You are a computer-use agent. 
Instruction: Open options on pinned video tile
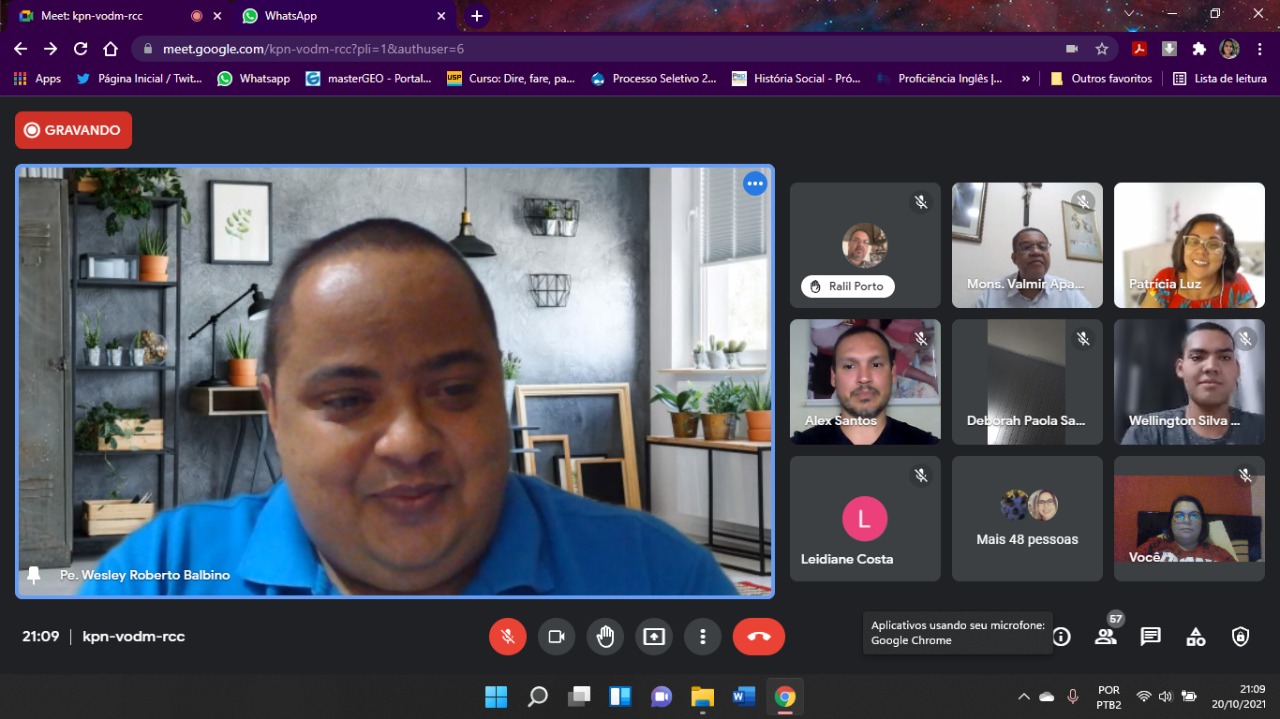point(754,184)
